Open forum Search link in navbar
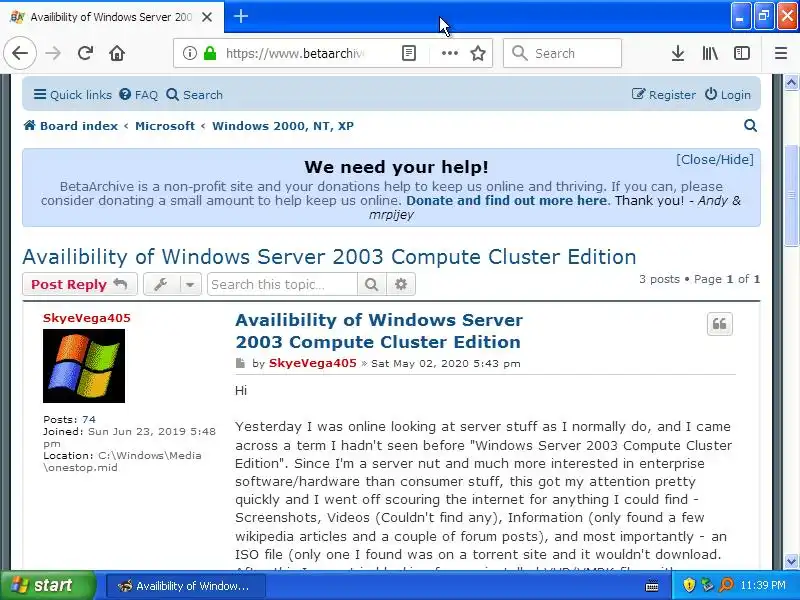This screenshot has width=800, height=600. [195, 95]
